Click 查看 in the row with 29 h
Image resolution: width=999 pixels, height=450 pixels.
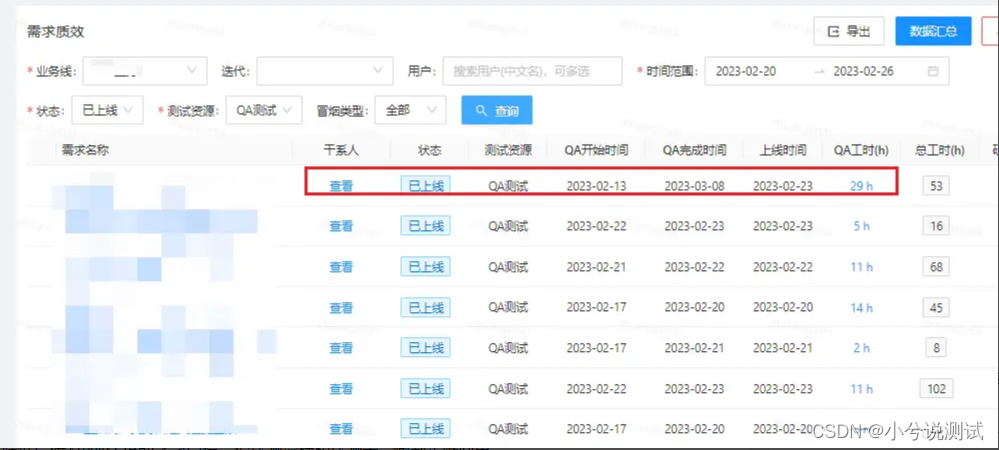[x=341, y=186]
